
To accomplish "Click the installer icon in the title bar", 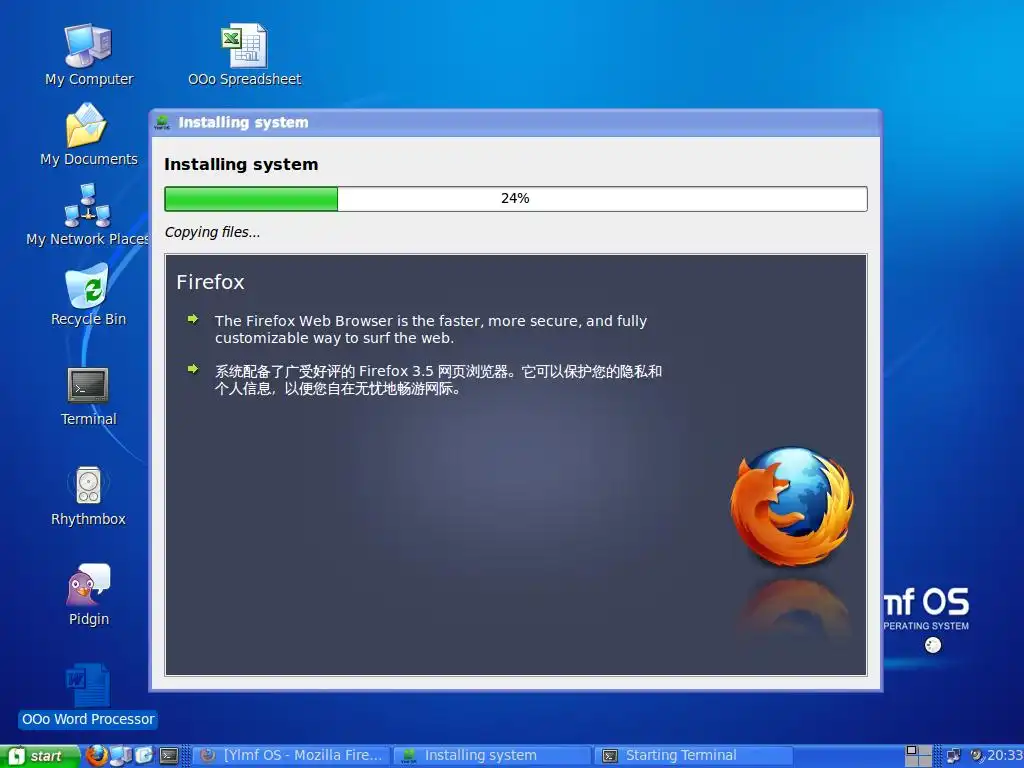I will pyautogui.click(x=162, y=122).
